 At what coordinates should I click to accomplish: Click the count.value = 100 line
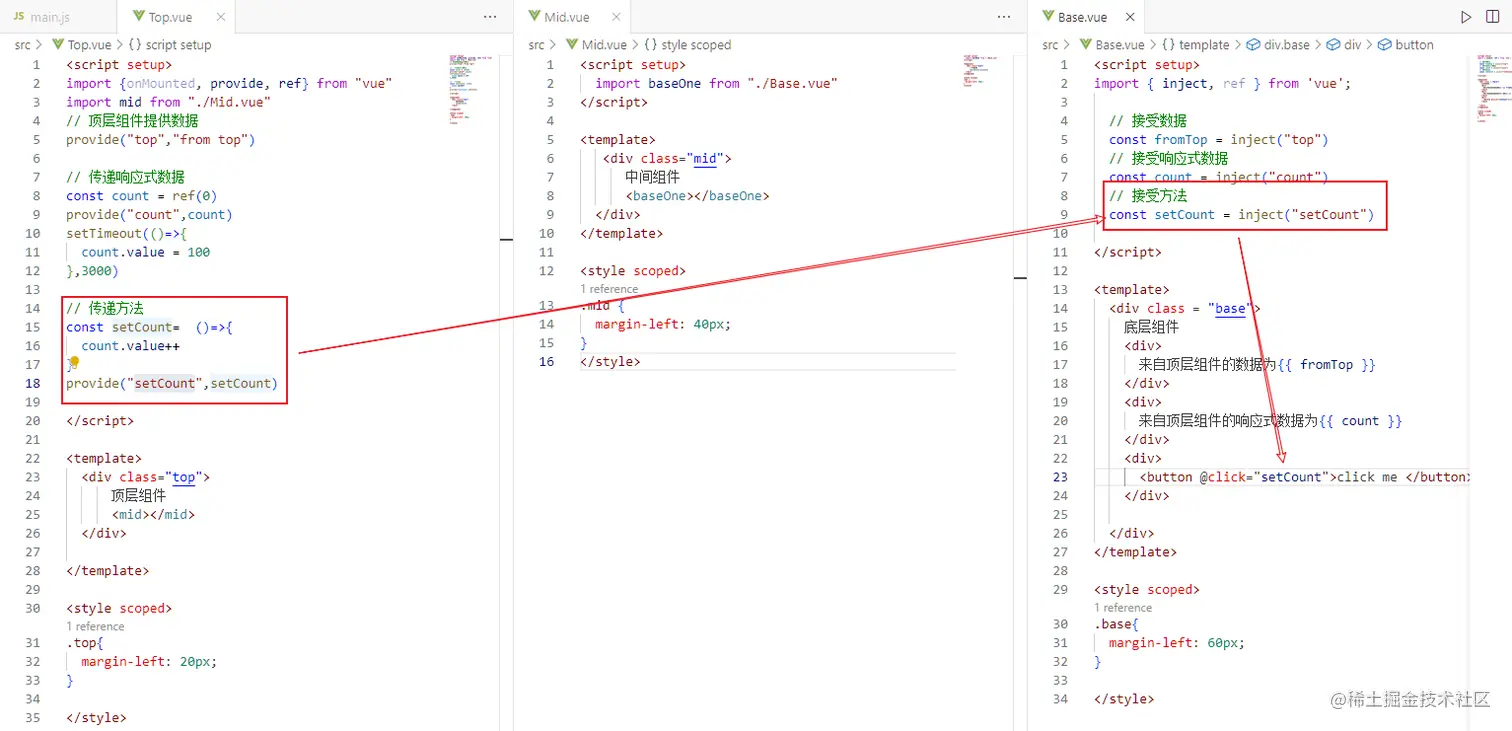tap(146, 252)
